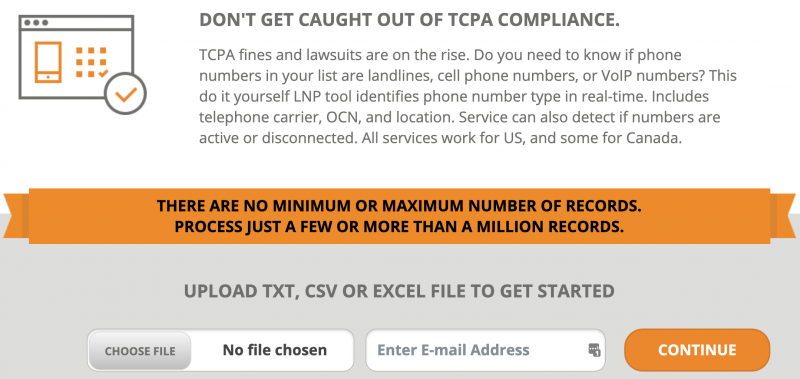
Task: Click the right folded end of orange ribbon
Action: [783, 215]
